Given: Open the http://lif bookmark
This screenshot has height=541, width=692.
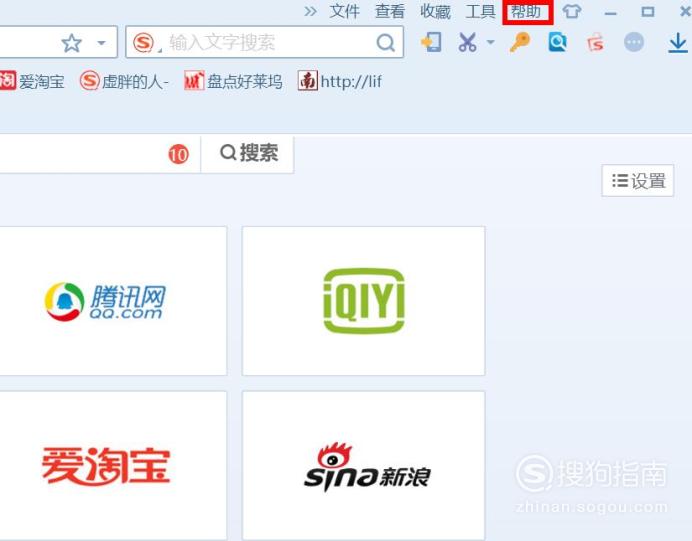Looking at the screenshot, I should [340, 81].
